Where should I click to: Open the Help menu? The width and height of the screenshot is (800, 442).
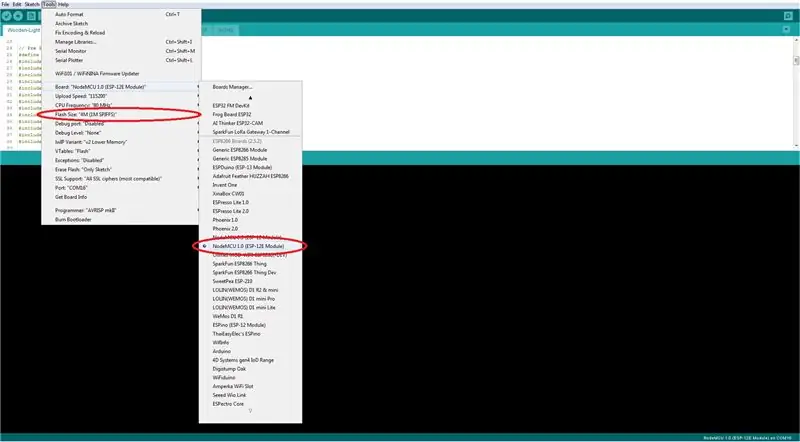[x=63, y=4]
